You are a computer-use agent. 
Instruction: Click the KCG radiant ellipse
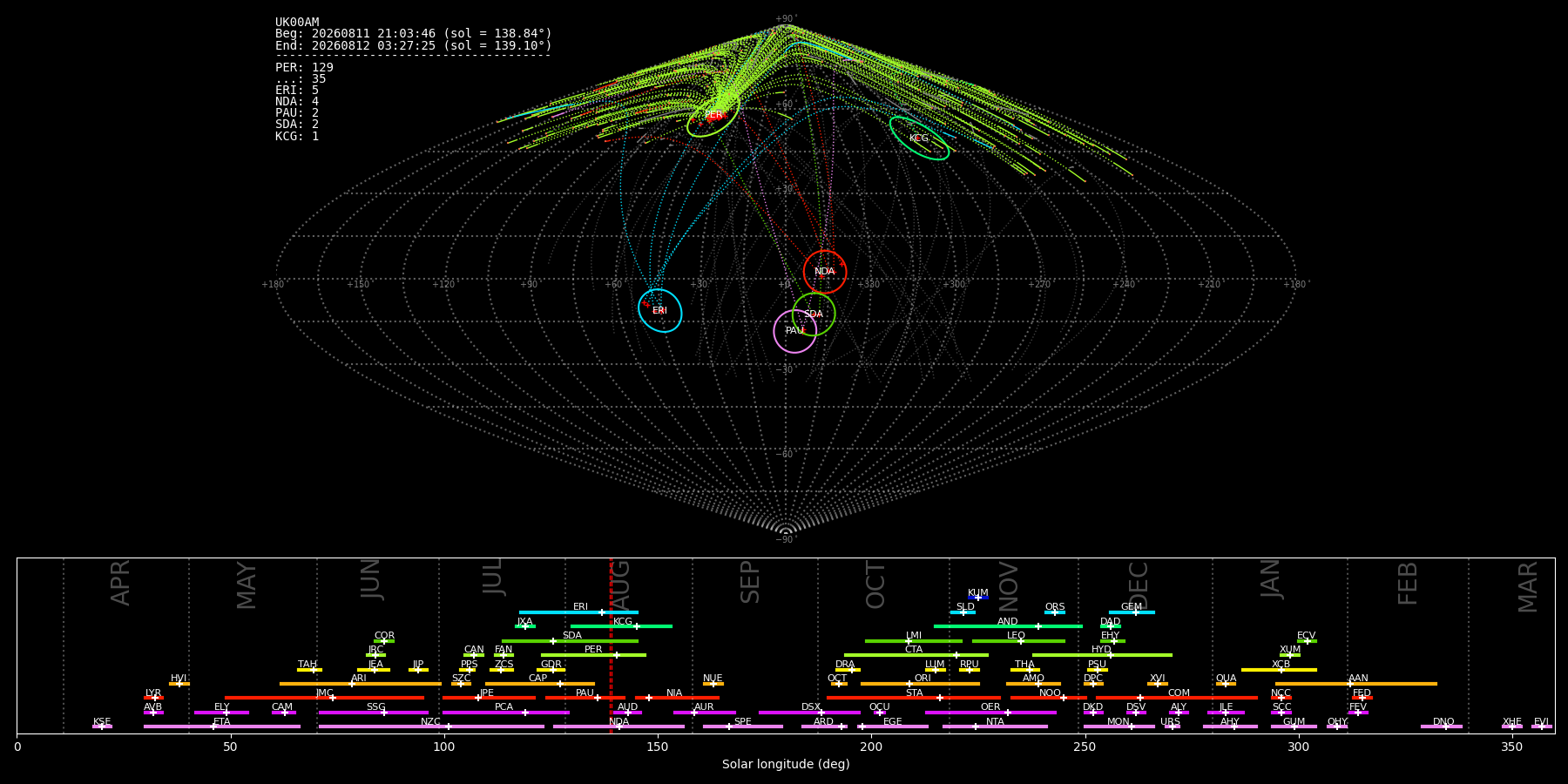[x=919, y=138]
